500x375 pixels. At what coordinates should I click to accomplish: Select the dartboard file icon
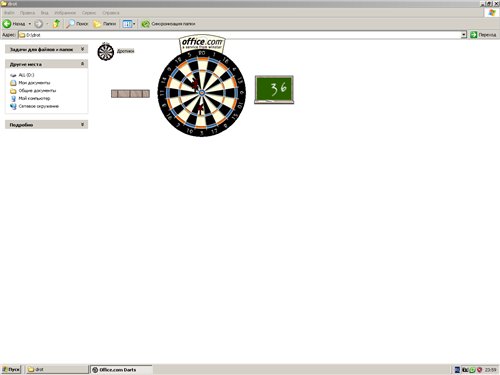click(106, 52)
